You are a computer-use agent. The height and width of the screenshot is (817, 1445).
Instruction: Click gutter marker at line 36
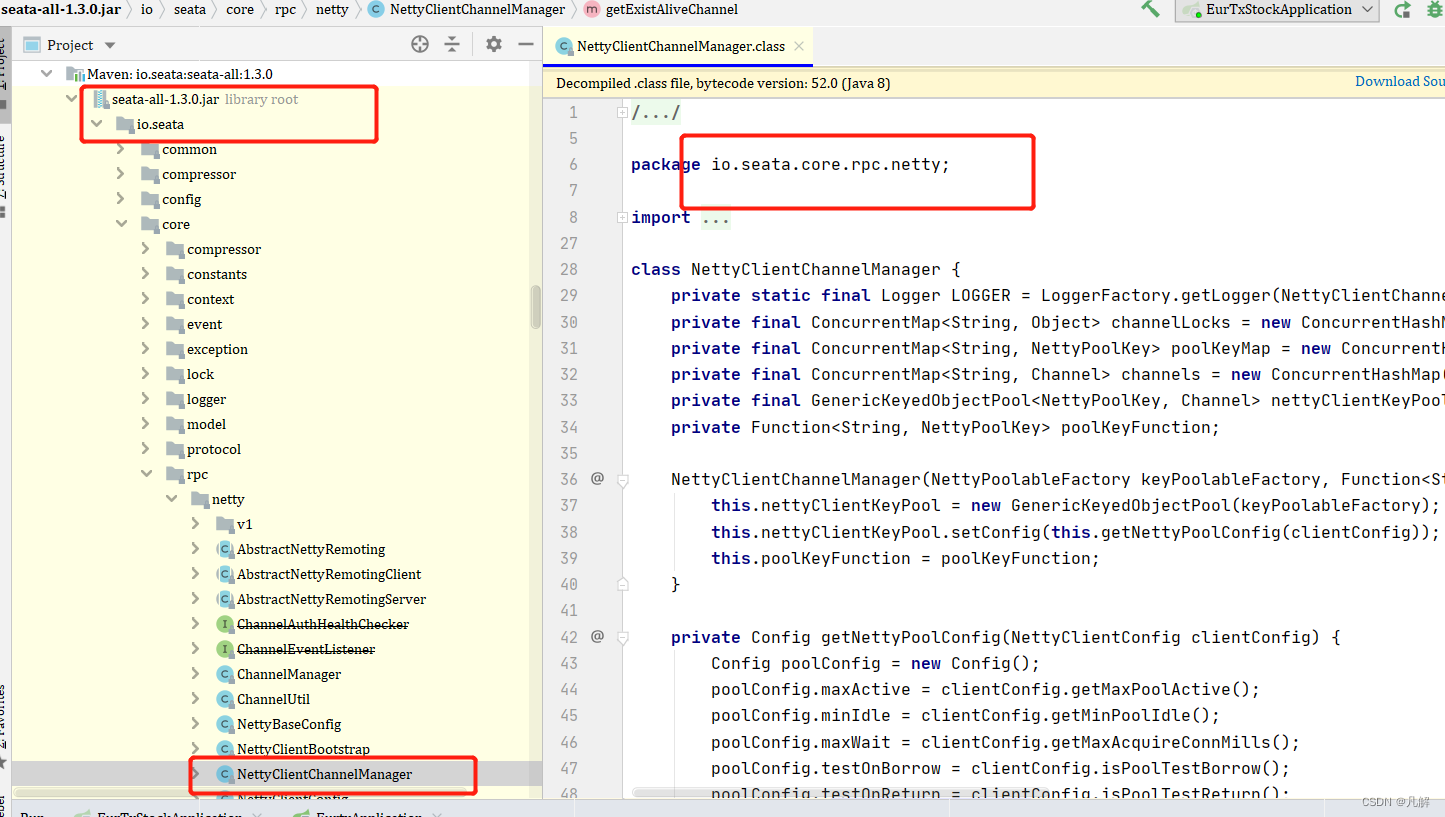(x=597, y=479)
